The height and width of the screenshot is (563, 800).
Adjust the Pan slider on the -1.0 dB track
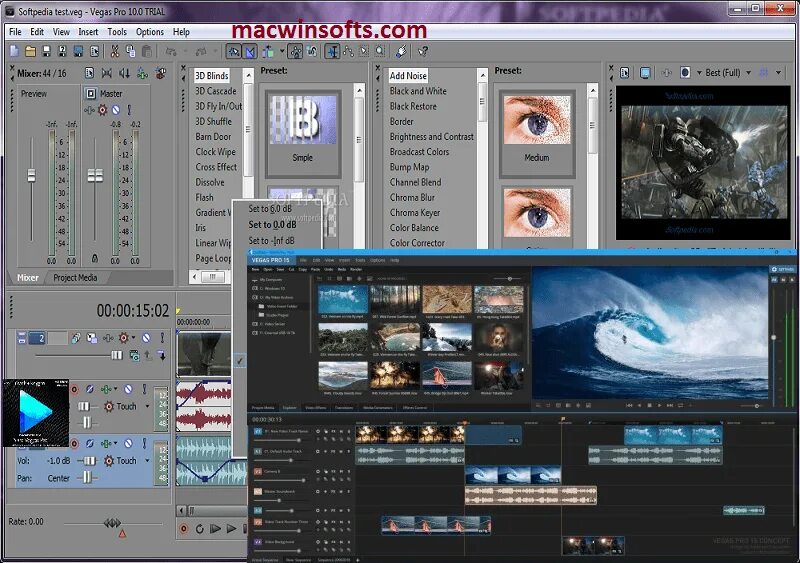pos(87,478)
